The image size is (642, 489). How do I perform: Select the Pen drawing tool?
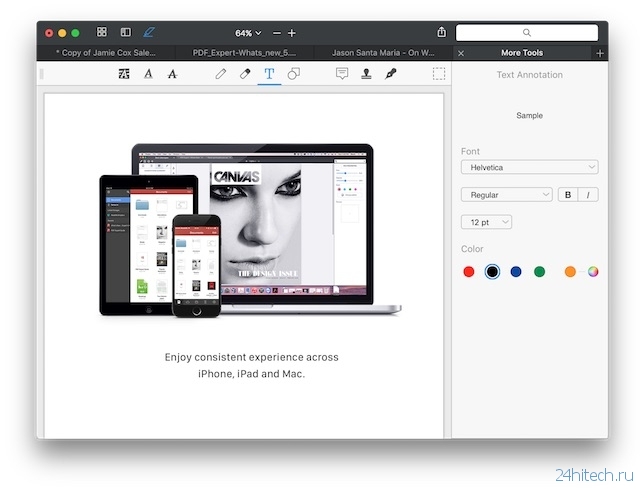click(x=221, y=74)
